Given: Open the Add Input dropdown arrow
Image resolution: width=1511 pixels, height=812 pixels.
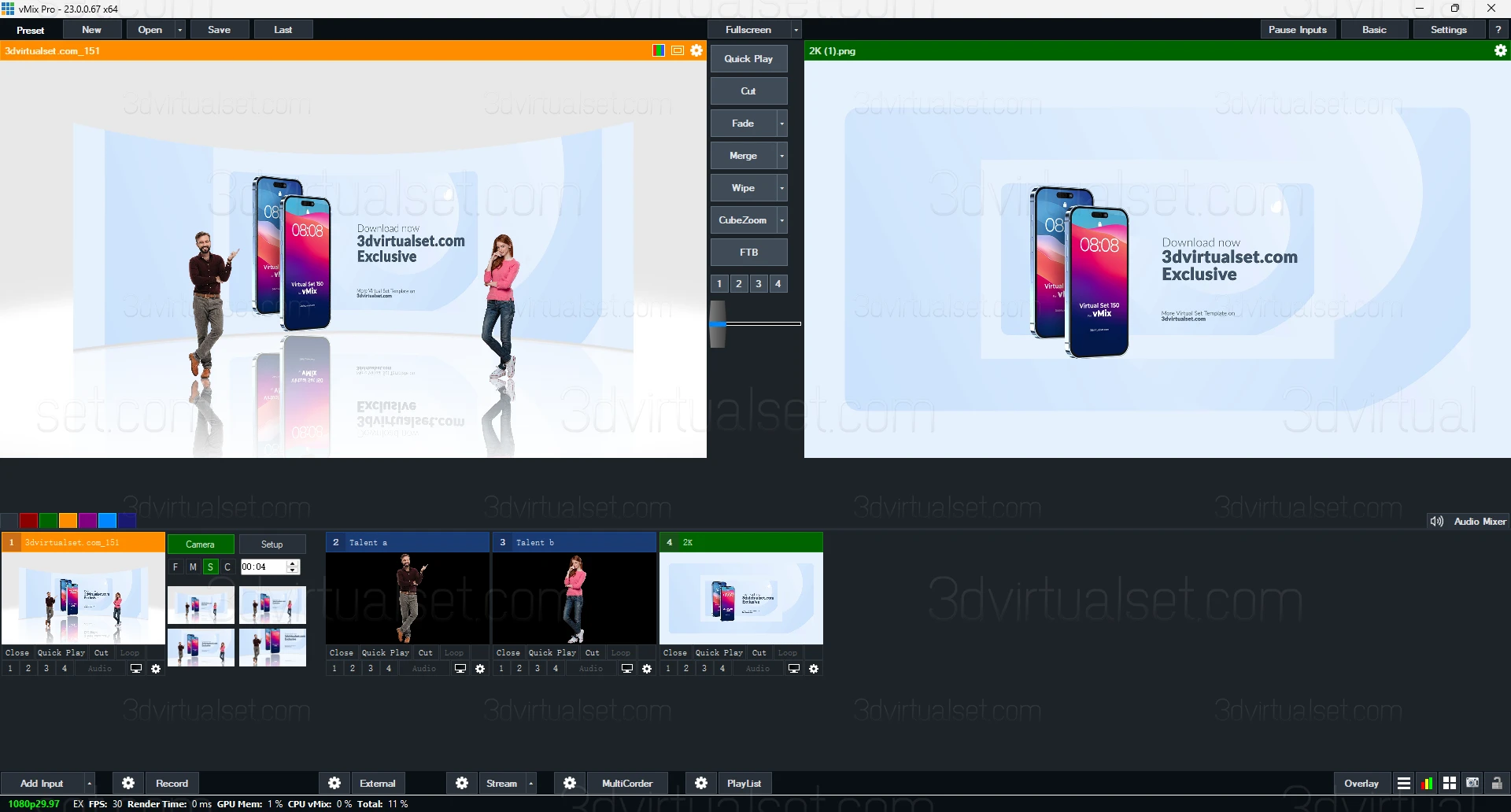Looking at the screenshot, I should [88, 783].
